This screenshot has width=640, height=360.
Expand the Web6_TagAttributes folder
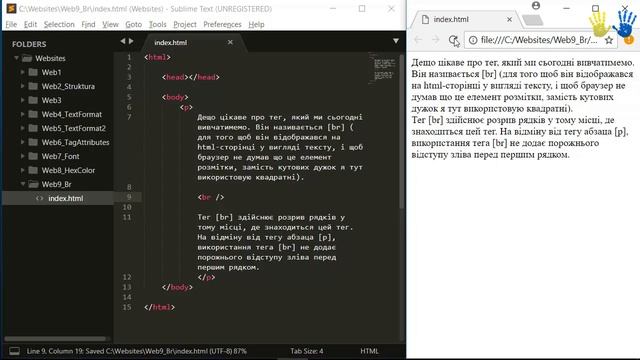(23, 142)
